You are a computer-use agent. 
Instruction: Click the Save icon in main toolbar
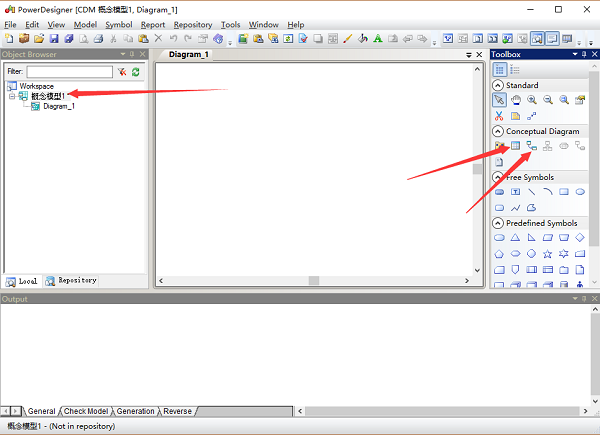tap(54, 39)
